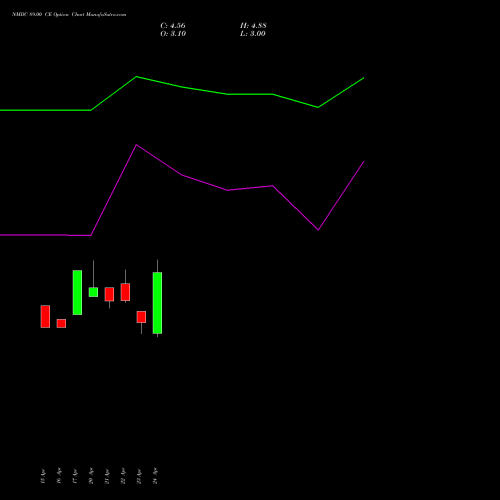Click the 16 Apr date axis label
Viewport: 500px width, 500px height.
pos(59,476)
